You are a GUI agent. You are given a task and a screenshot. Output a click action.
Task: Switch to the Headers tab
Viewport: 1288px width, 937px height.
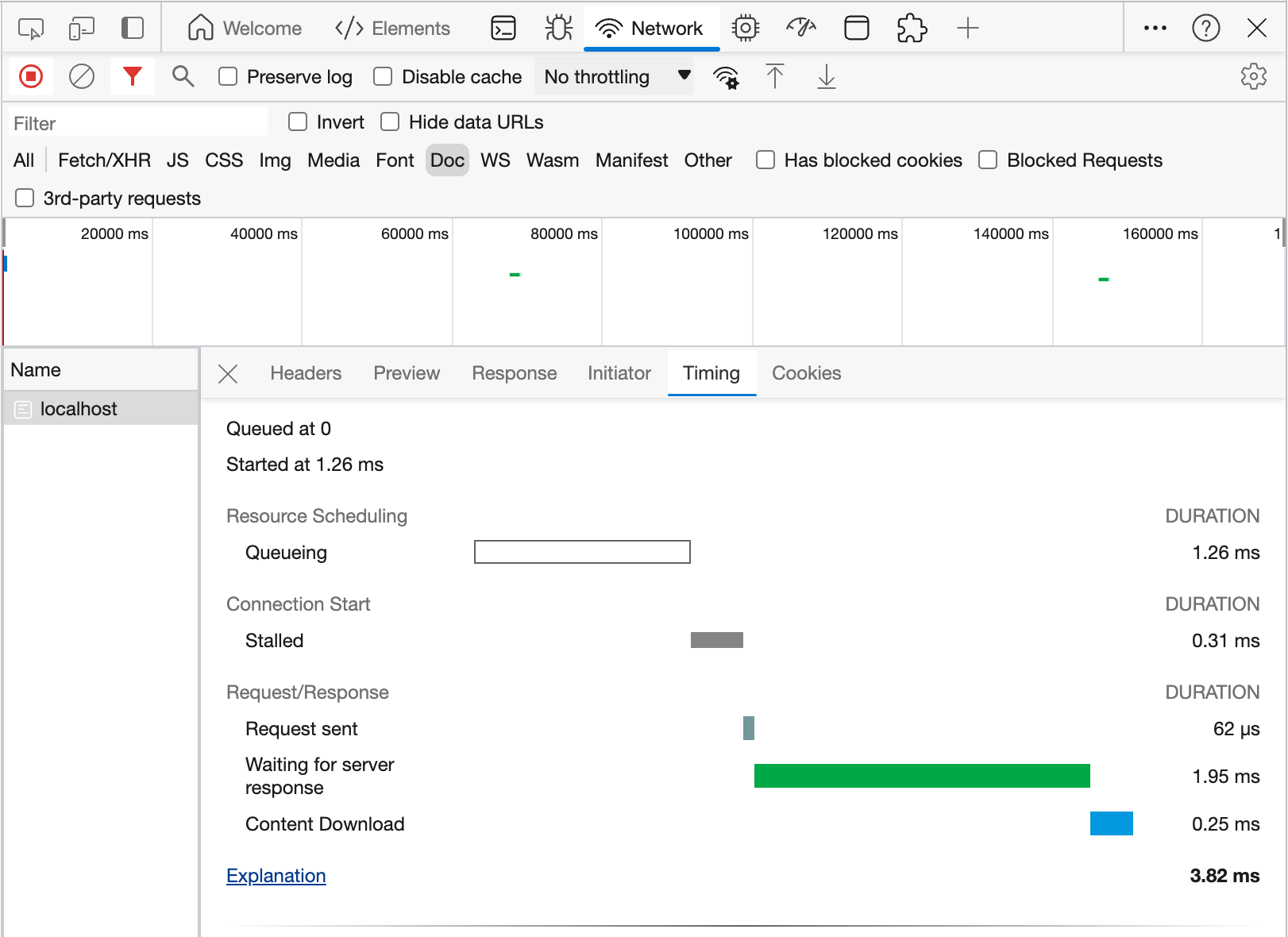[306, 373]
